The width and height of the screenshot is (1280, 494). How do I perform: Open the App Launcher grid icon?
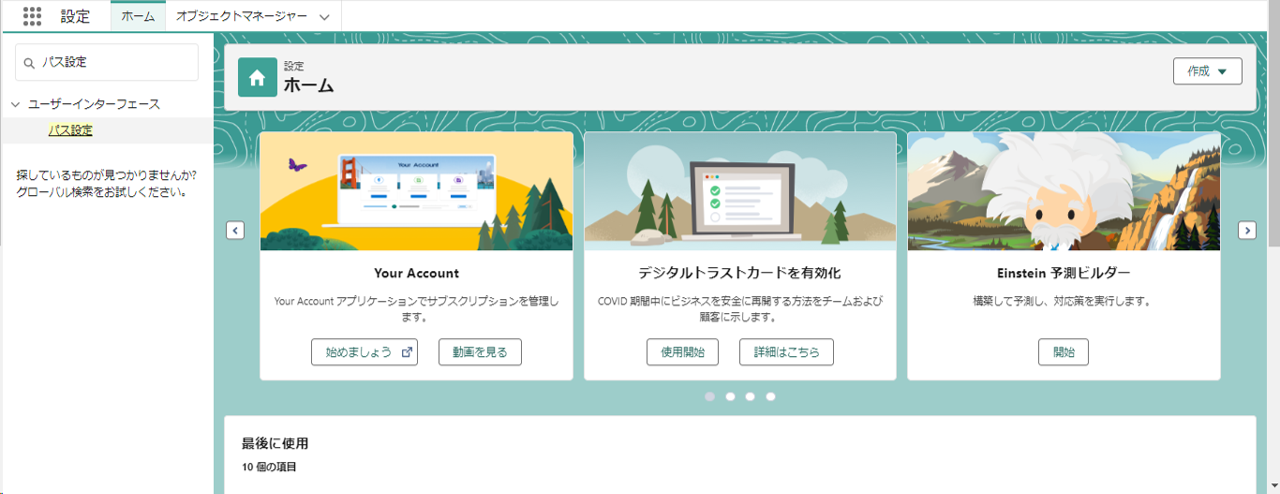[32, 16]
